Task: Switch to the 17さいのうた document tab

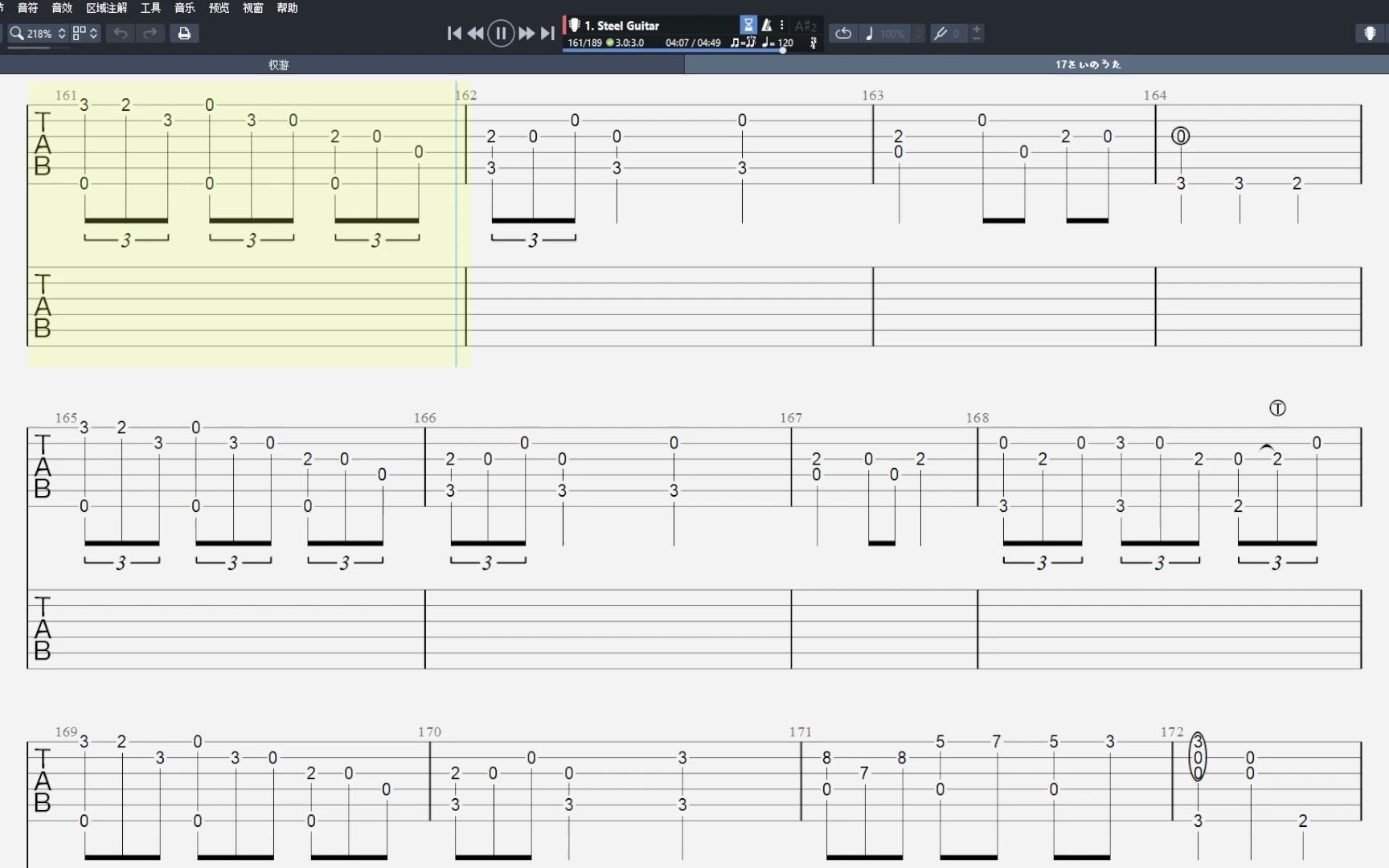Action: tap(1088, 64)
